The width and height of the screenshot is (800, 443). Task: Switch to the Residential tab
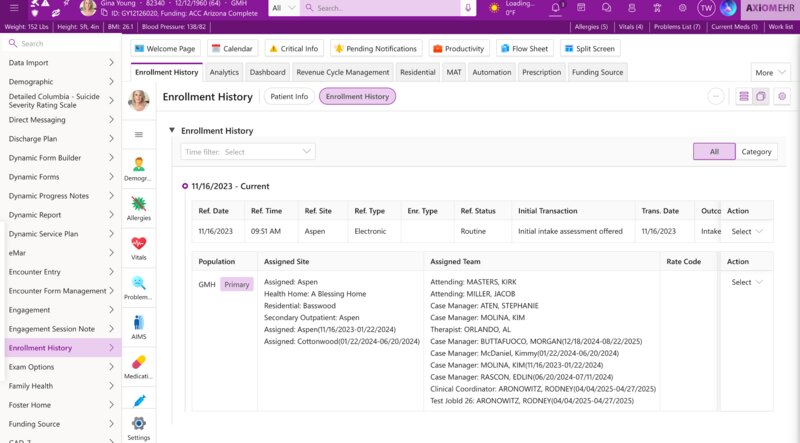click(x=417, y=72)
